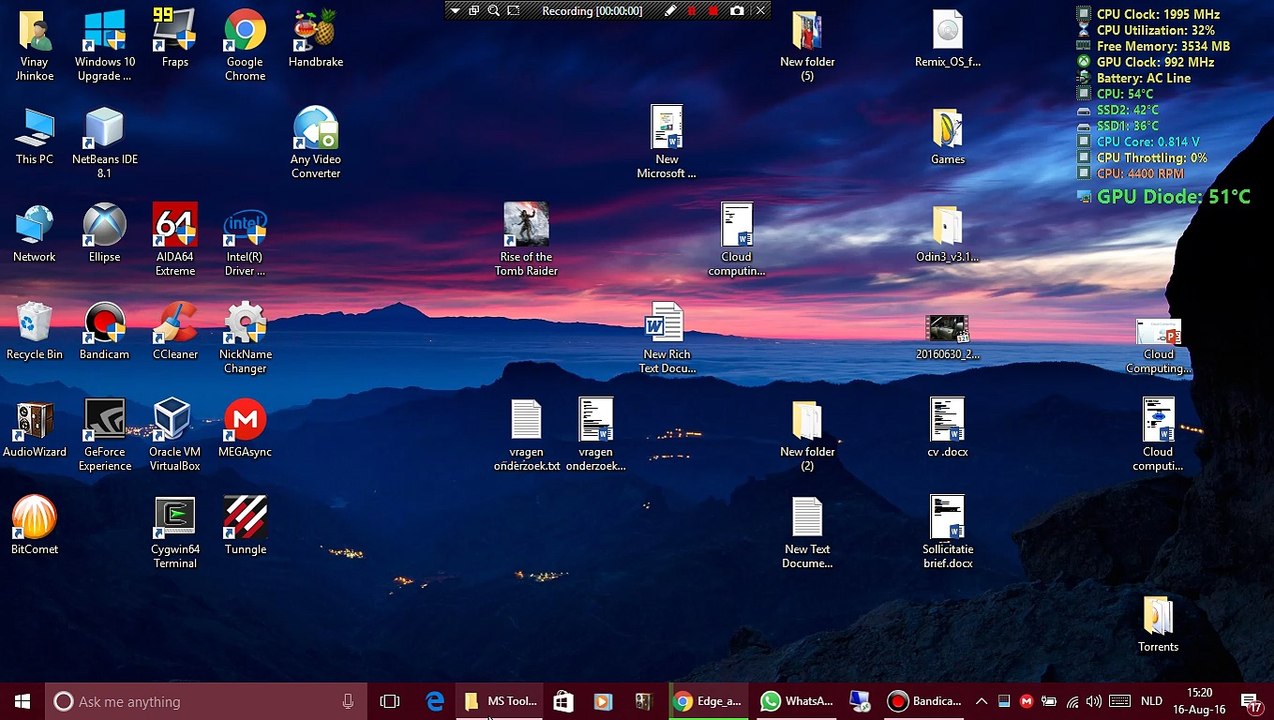
Task: Open the Vinay Jhinkoe user folder
Action: [34, 46]
